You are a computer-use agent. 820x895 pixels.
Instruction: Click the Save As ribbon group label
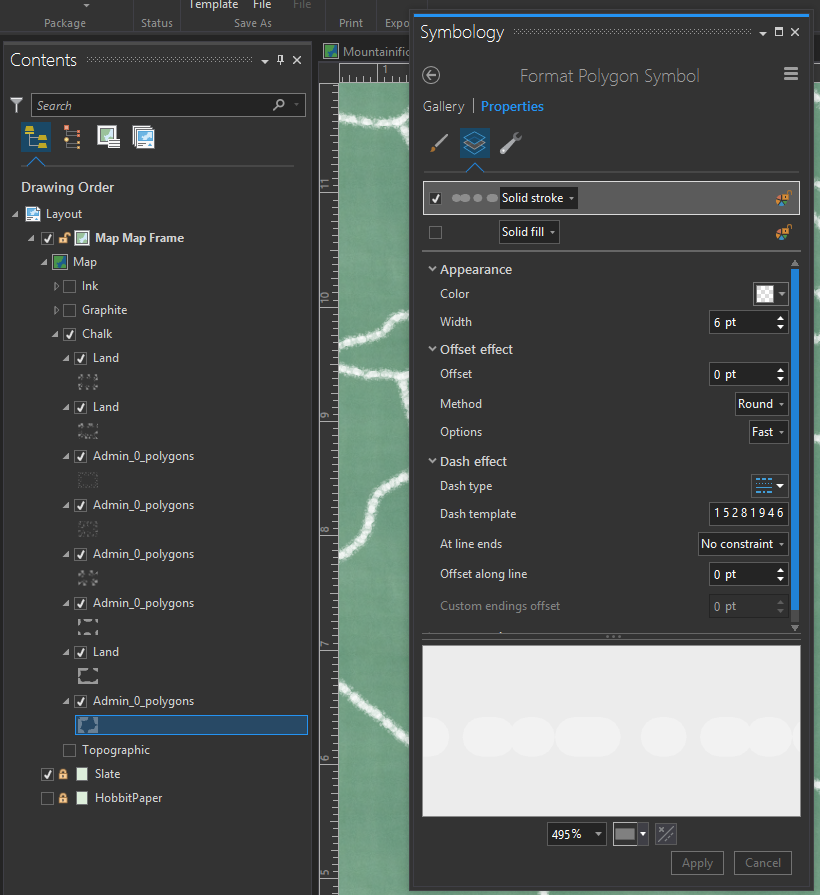click(252, 23)
